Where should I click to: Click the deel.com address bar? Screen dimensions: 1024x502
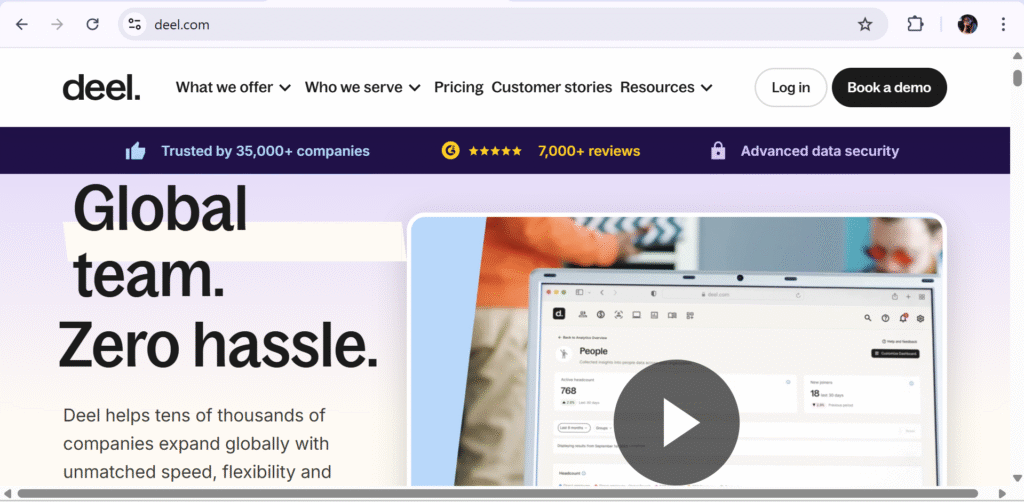point(503,25)
